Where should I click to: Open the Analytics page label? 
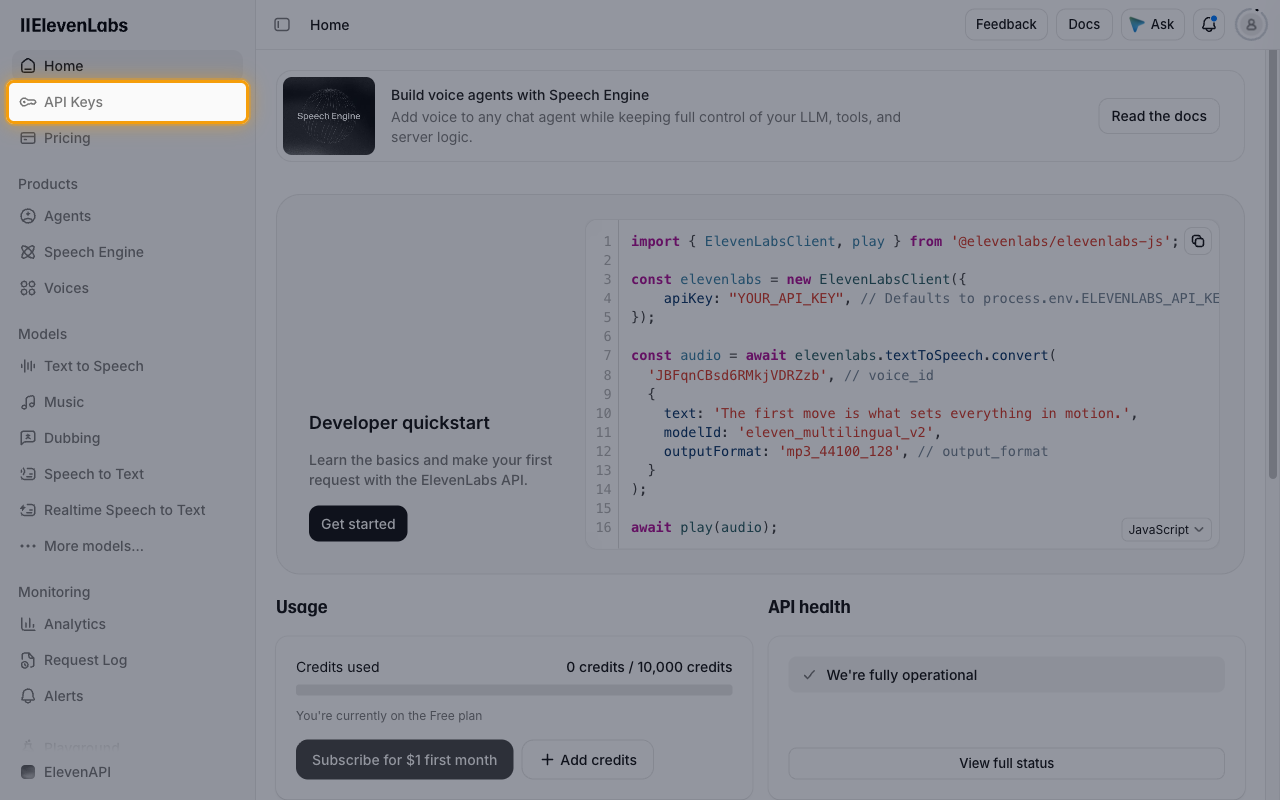tap(75, 624)
